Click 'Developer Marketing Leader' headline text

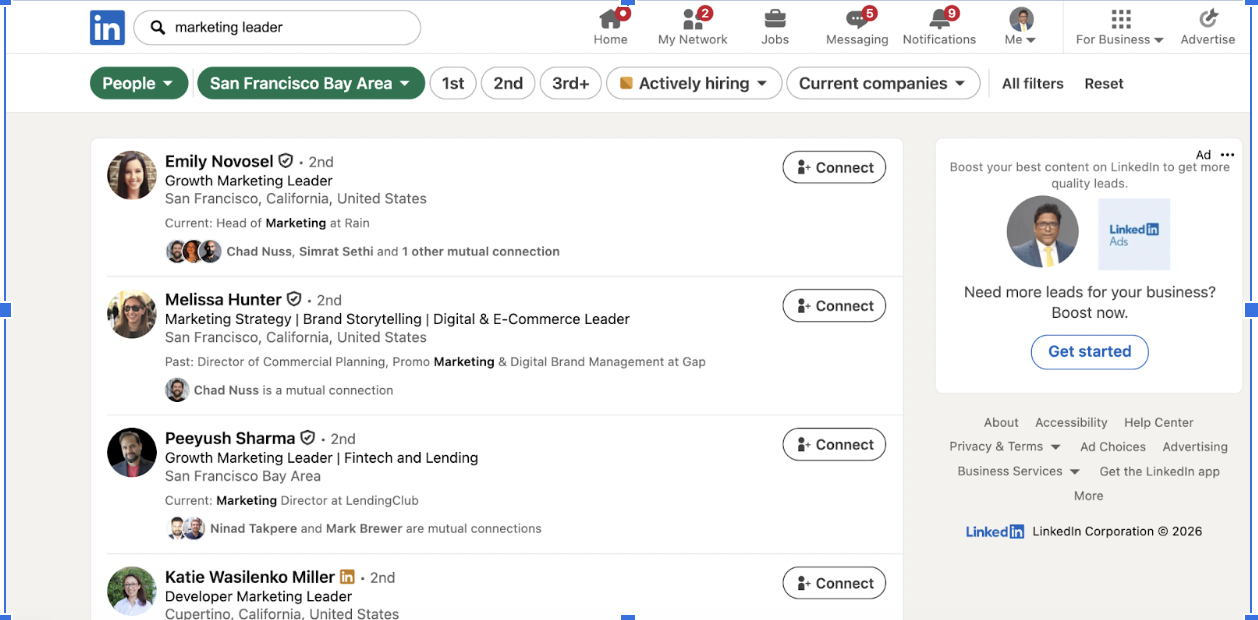pyautogui.click(x=258, y=596)
